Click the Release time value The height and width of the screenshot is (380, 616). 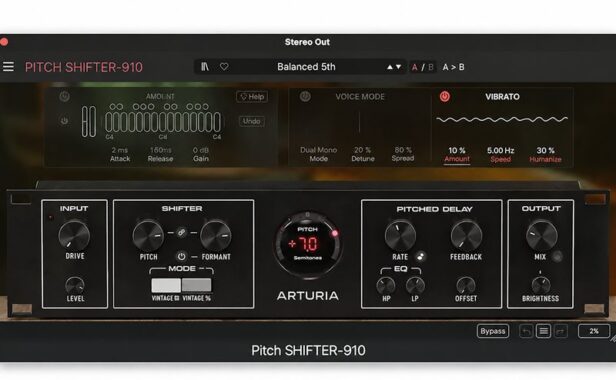coord(160,150)
